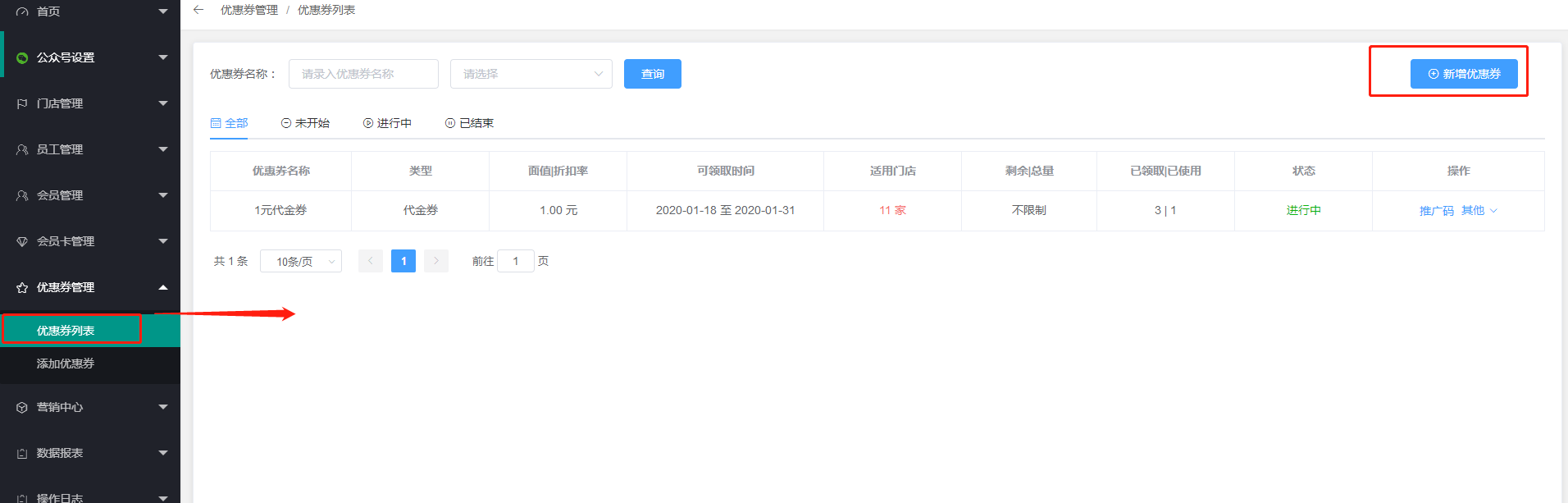Screen dimensions: 1568x503
Task: Click the 3 | 1 claimed-used cell
Action: pos(1165,211)
